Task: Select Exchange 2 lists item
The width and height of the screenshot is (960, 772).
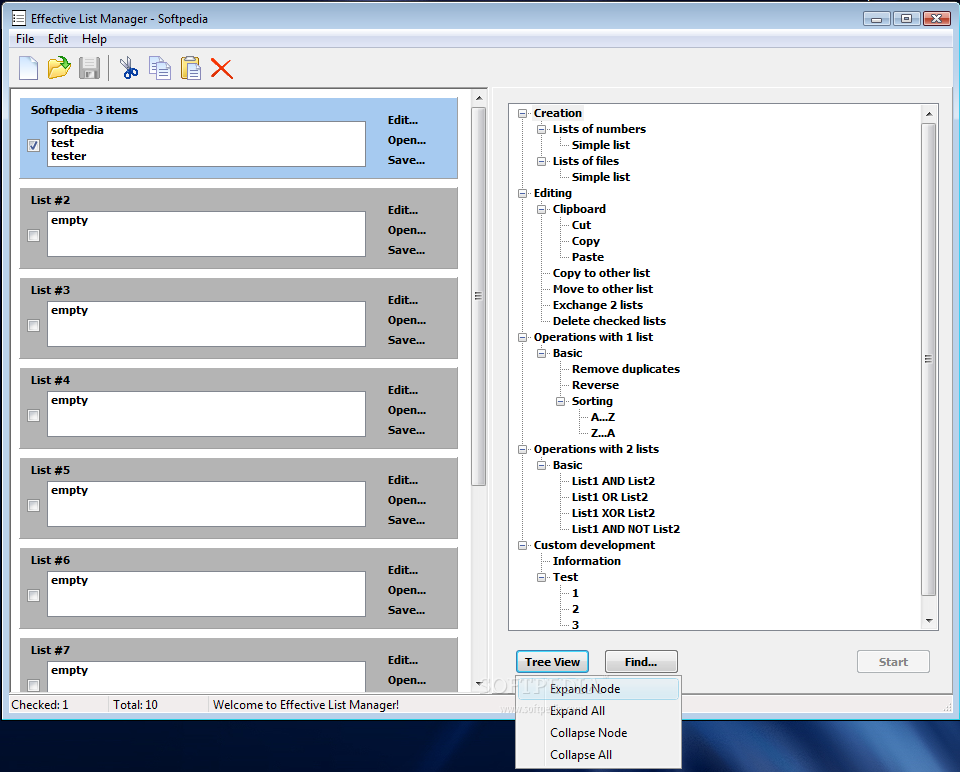Action: click(x=598, y=305)
